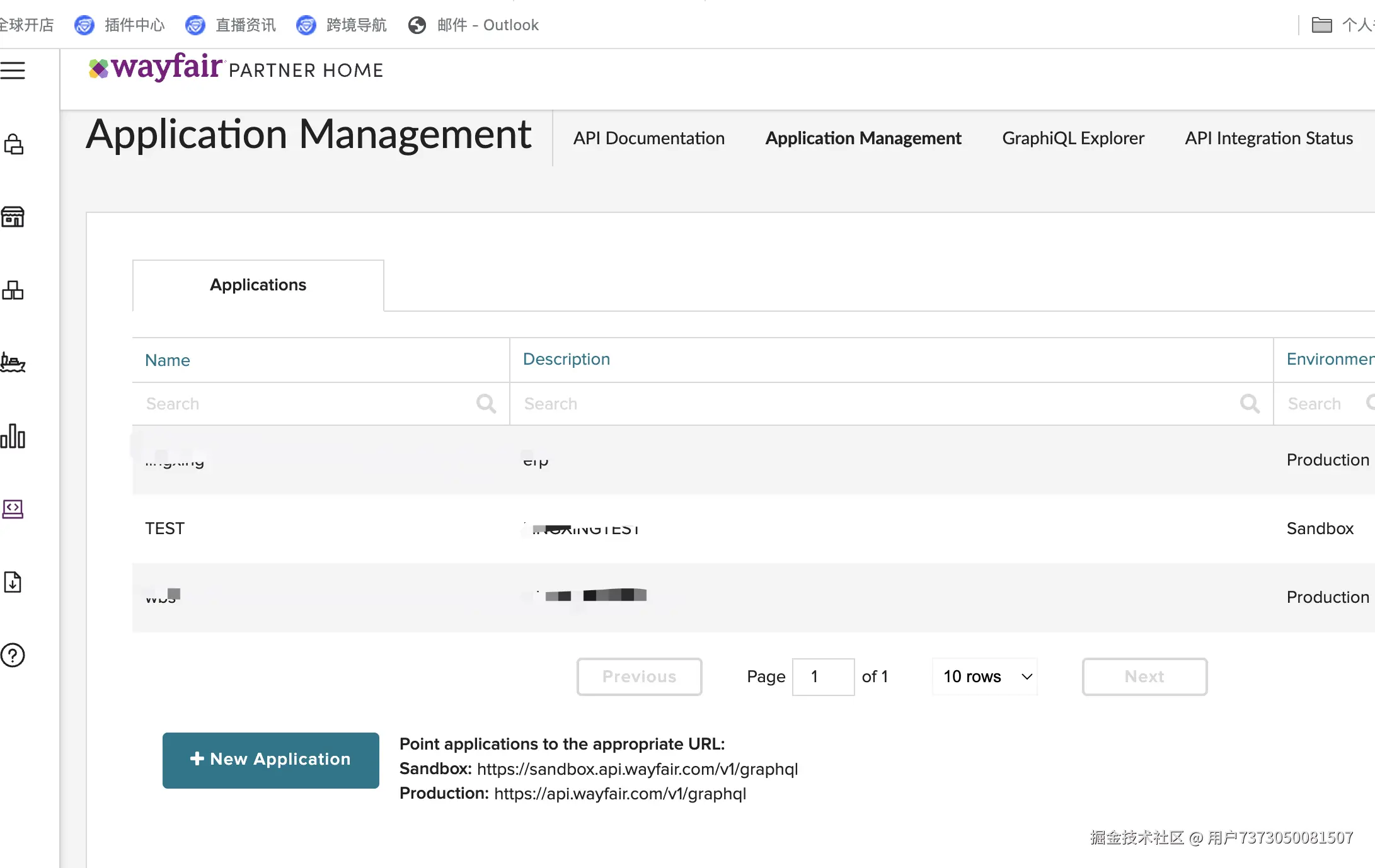Open the developer code sidebar icon
The height and width of the screenshot is (868, 1375).
[13, 509]
